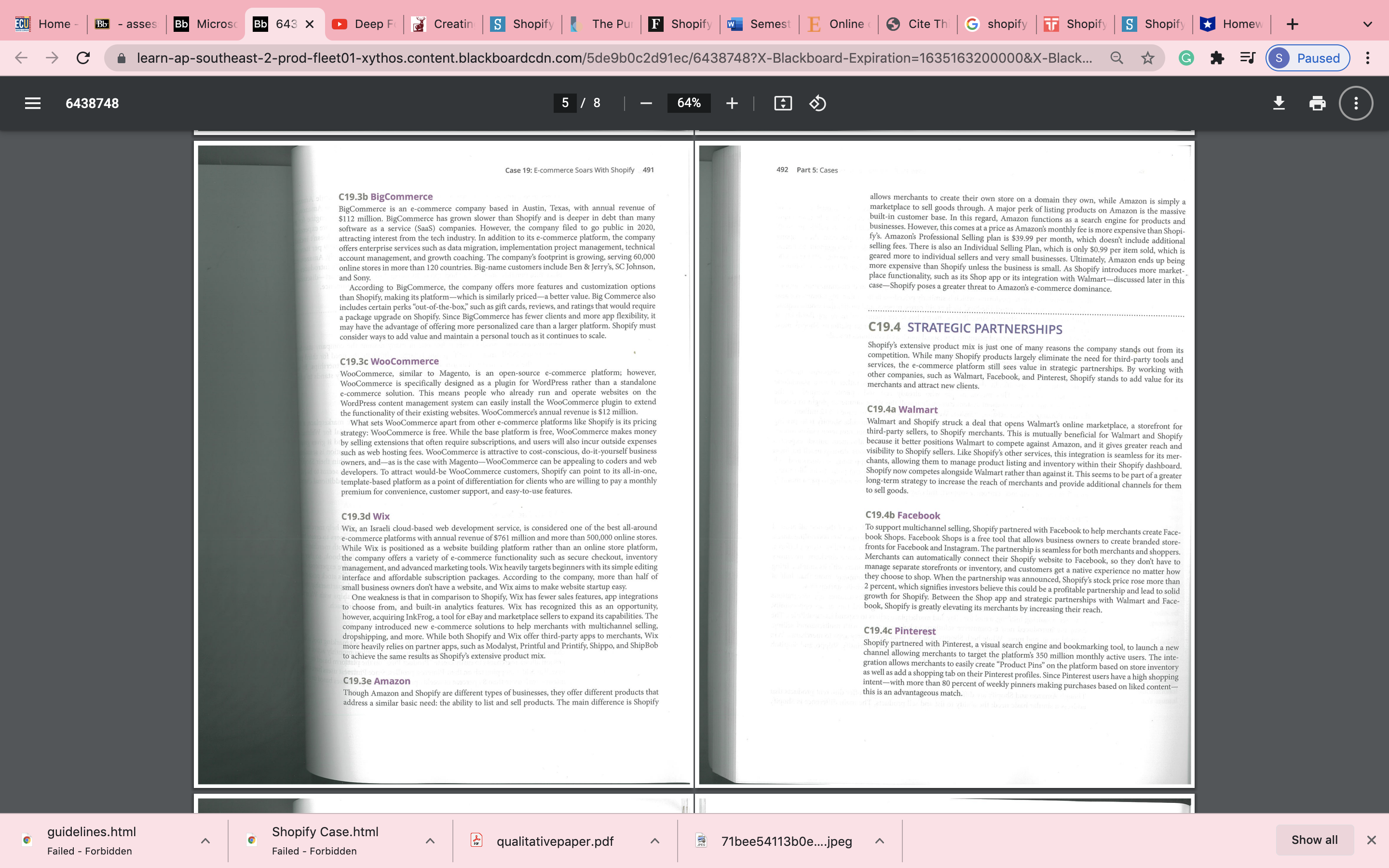Screen dimensions: 1389x868
Task: Download the PDF file
Action: click(x=1278, y=103)
